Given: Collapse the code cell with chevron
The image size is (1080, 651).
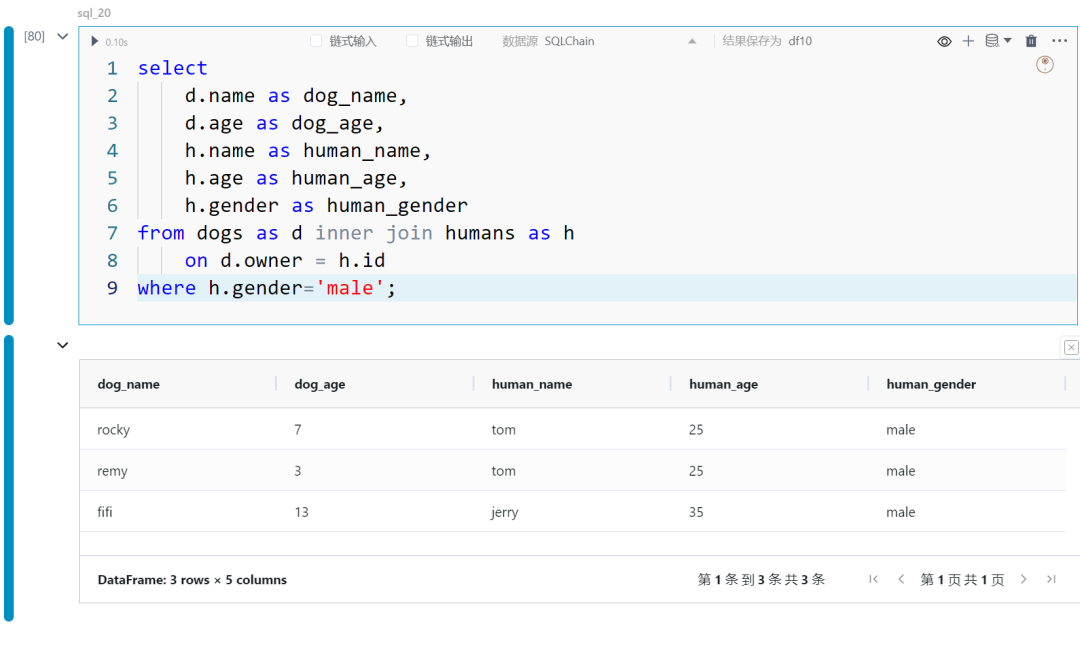Looking at the screenshot, I should 63,37.
